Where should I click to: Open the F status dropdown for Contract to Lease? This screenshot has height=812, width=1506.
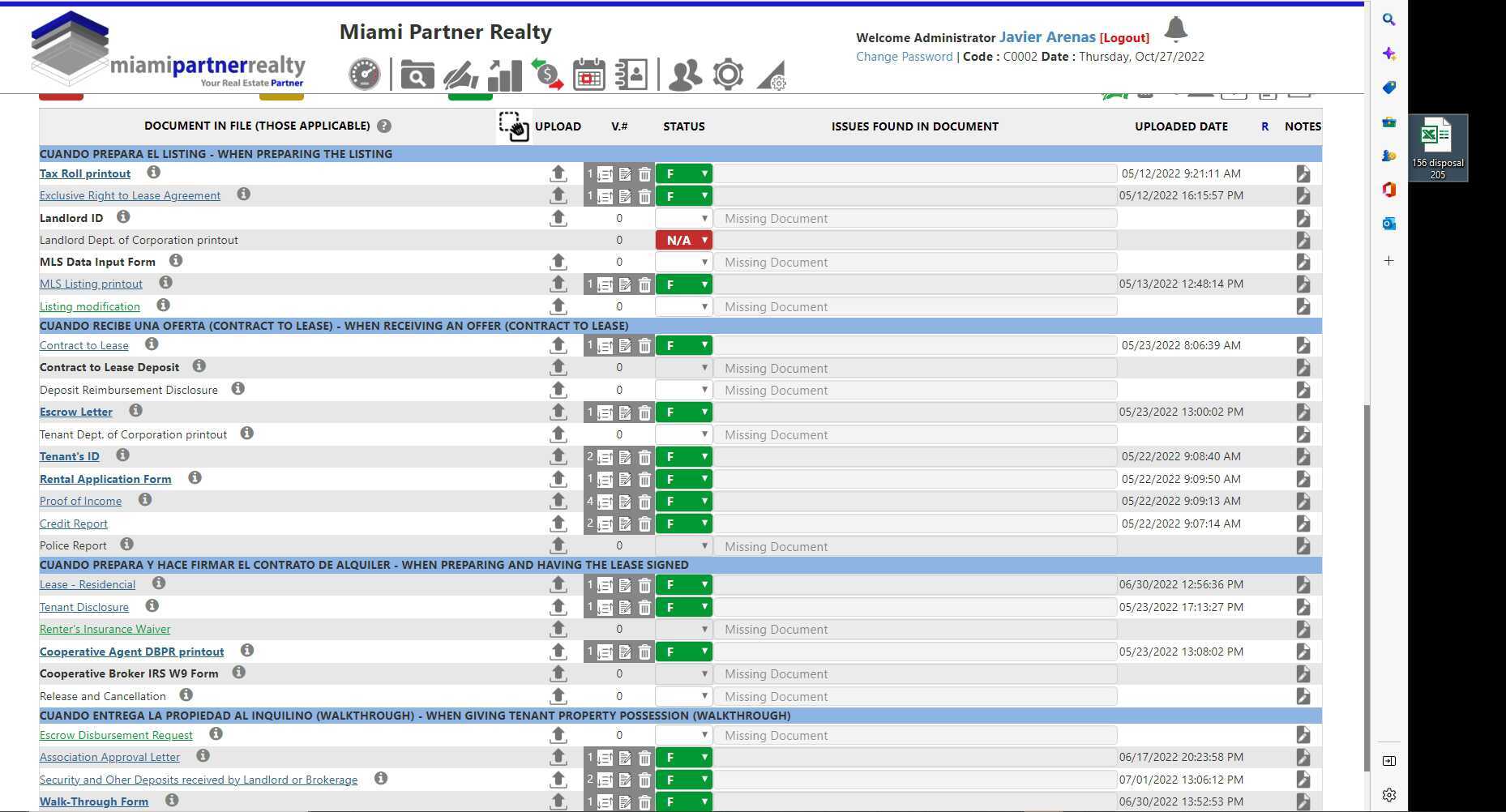point(683,346)
